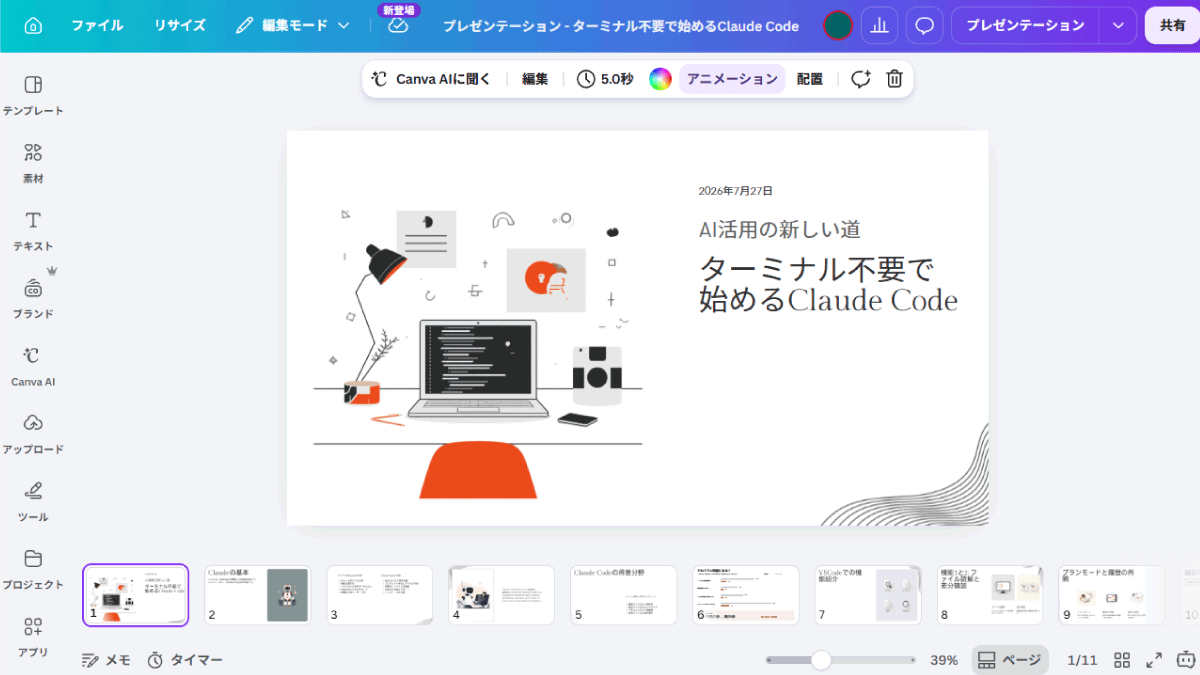This screenshot has height=675, width=1200.
Task: Expand the 編集モード dropdown
Action: (293, 26)
